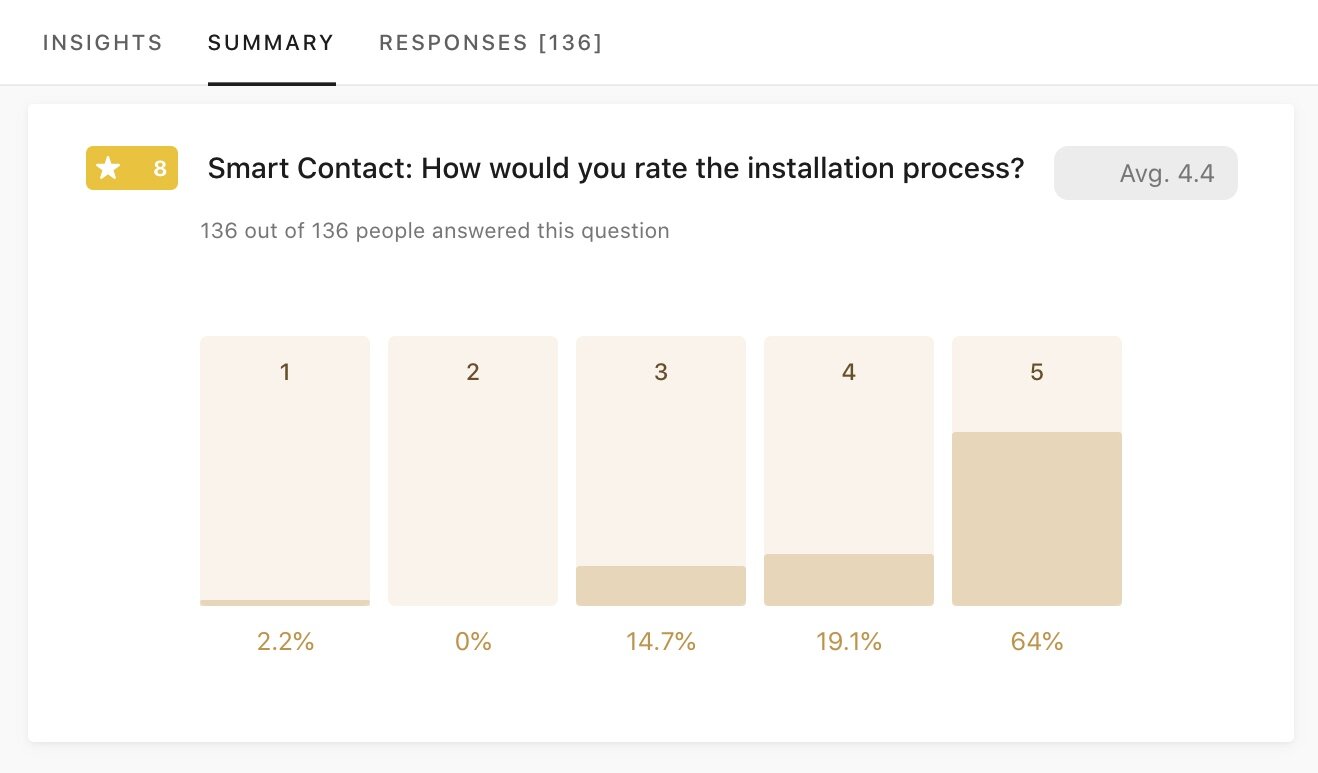This screenshot has height=773, width=1318.
Task: Click the installation process question title
Action: (615, 168)
